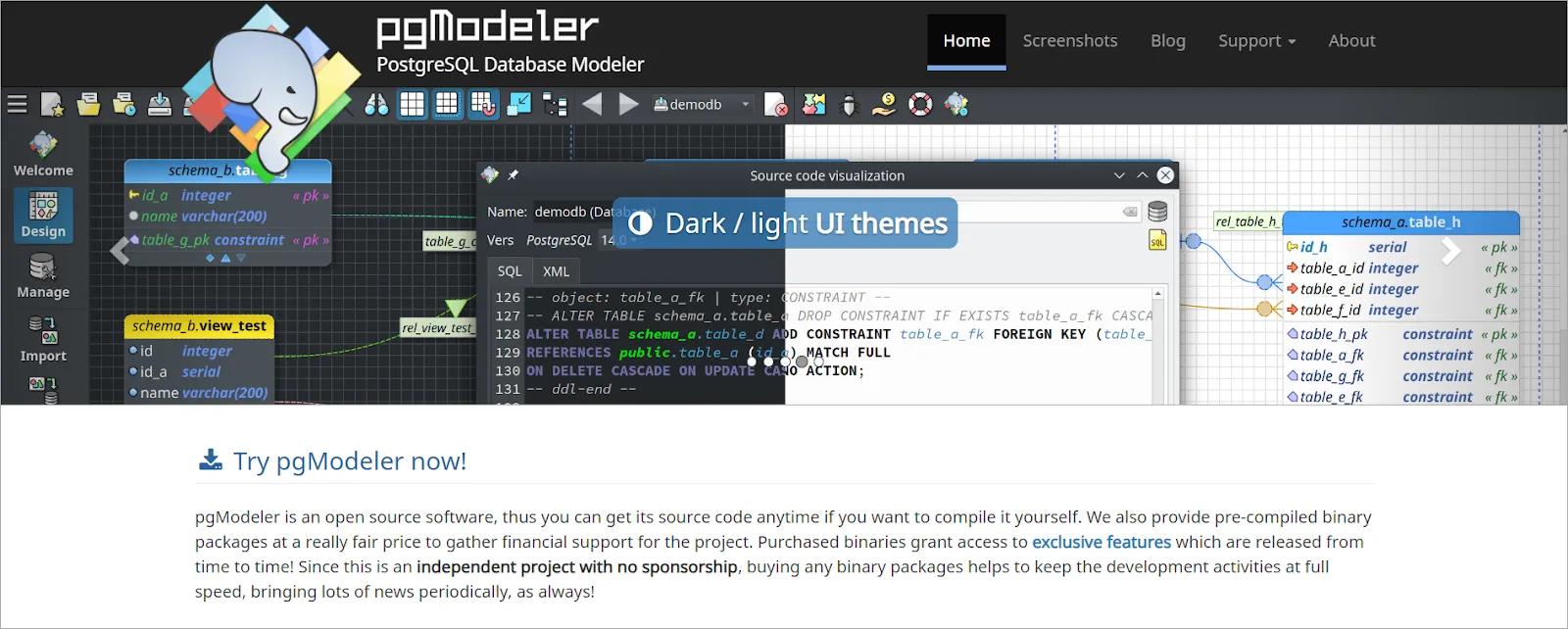Click the id_h serial column row

1401,247
